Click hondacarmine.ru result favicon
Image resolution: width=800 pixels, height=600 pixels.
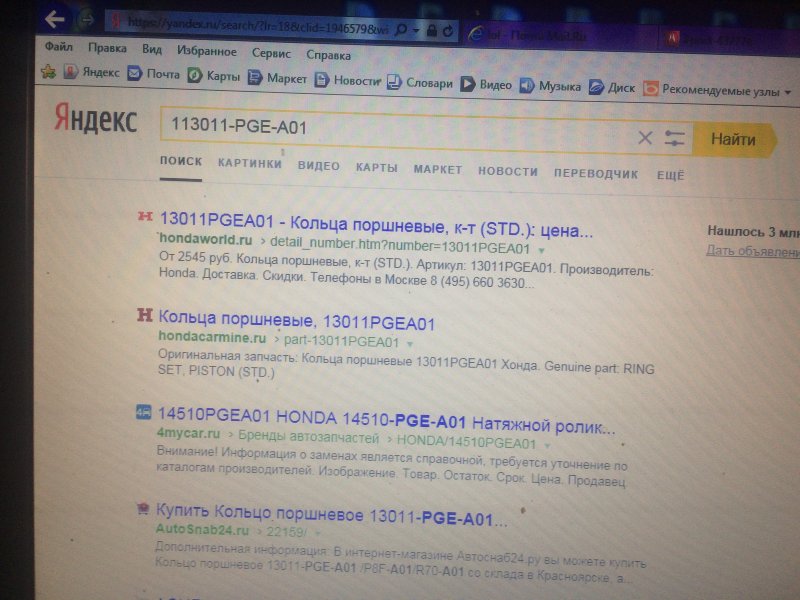(x=144, y=315)
